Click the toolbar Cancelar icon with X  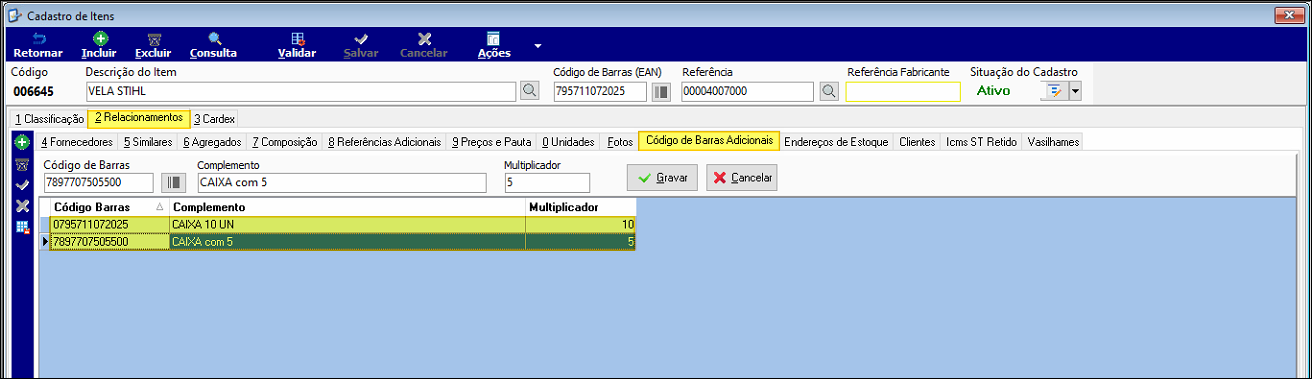pos(424,45)
